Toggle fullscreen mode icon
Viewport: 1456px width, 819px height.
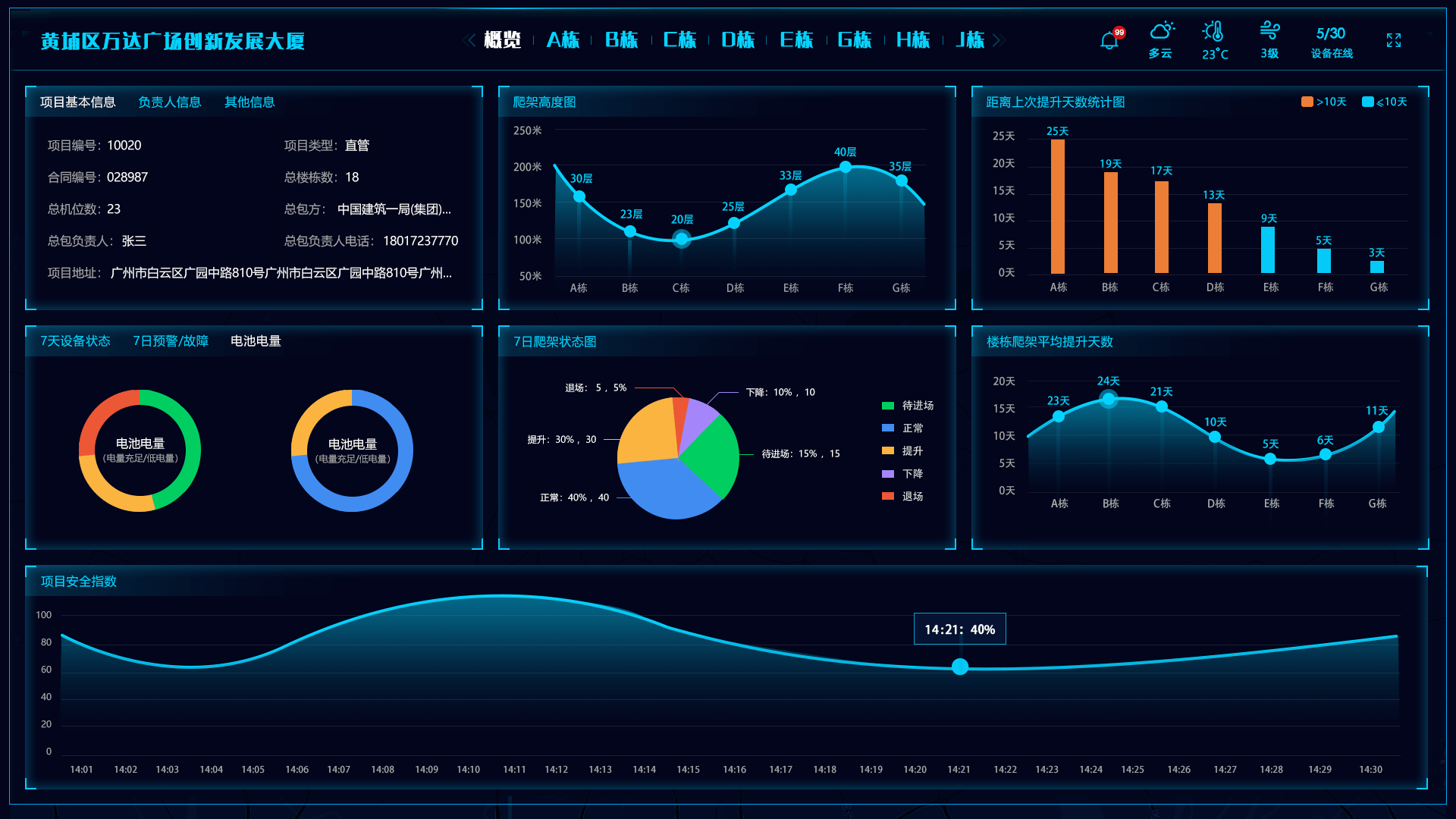(x=1394, y=40)
